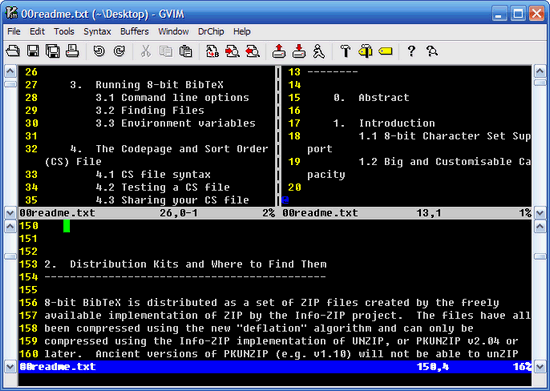Click the text '4.1 CS file syntax'
The image size is (550, 391).
pos(153,174)
